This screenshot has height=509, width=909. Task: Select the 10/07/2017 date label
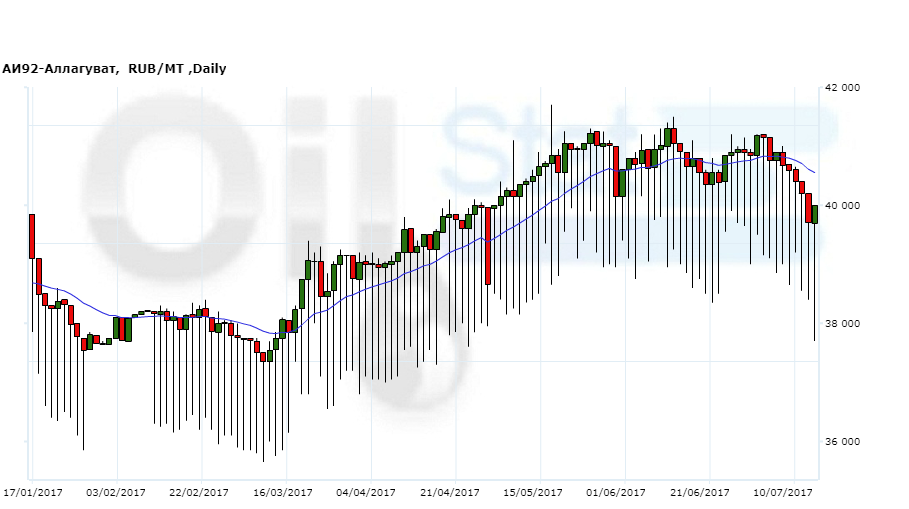pos(783,493)
